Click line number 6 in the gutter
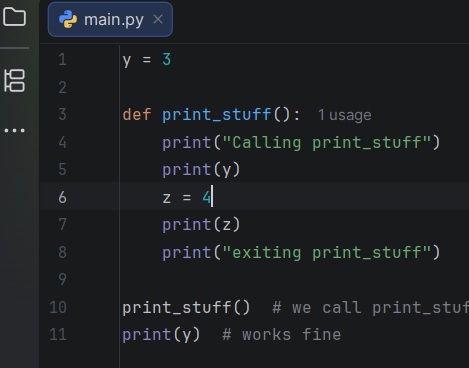The image size is (469, 368). click(62, 197)
